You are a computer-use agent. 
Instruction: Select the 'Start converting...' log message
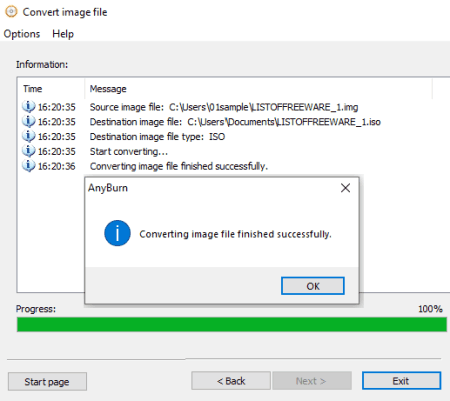[129, 151]
